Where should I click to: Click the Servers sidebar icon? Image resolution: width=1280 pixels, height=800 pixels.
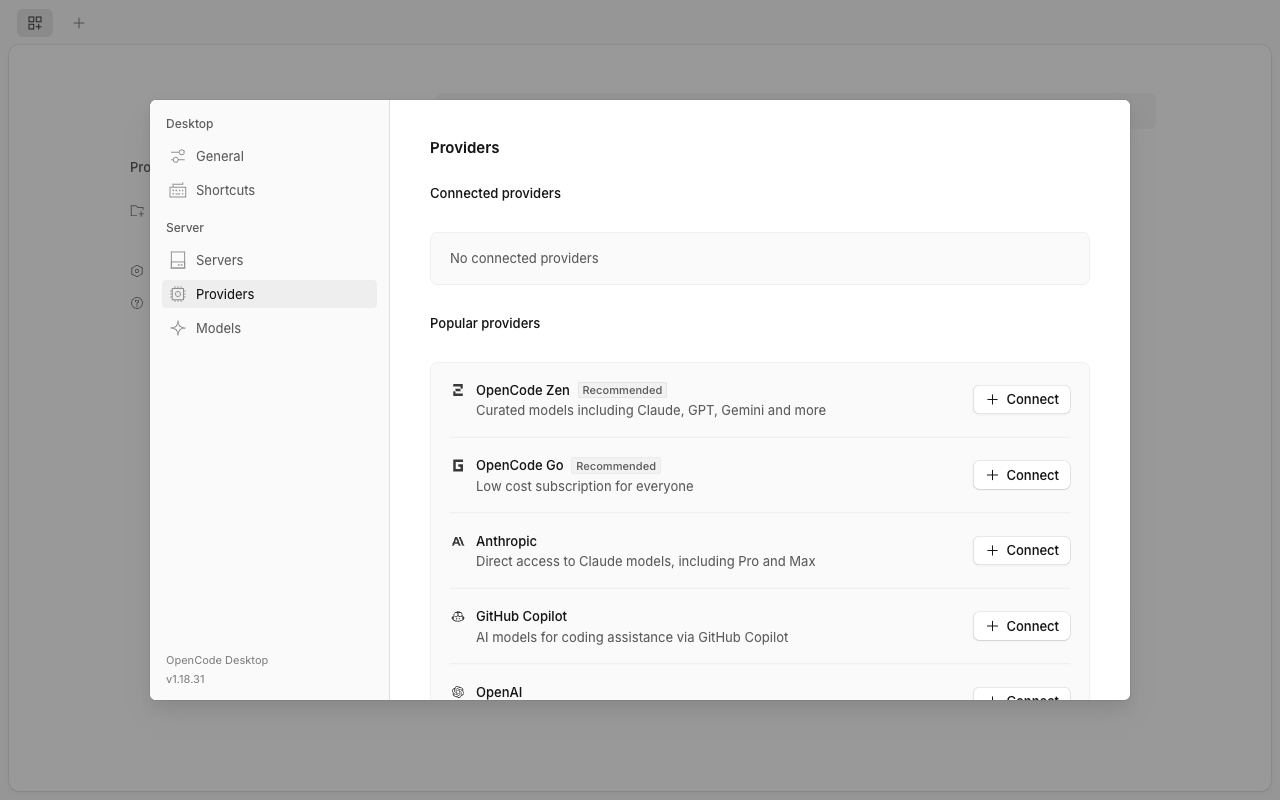(x=178, y=260)
